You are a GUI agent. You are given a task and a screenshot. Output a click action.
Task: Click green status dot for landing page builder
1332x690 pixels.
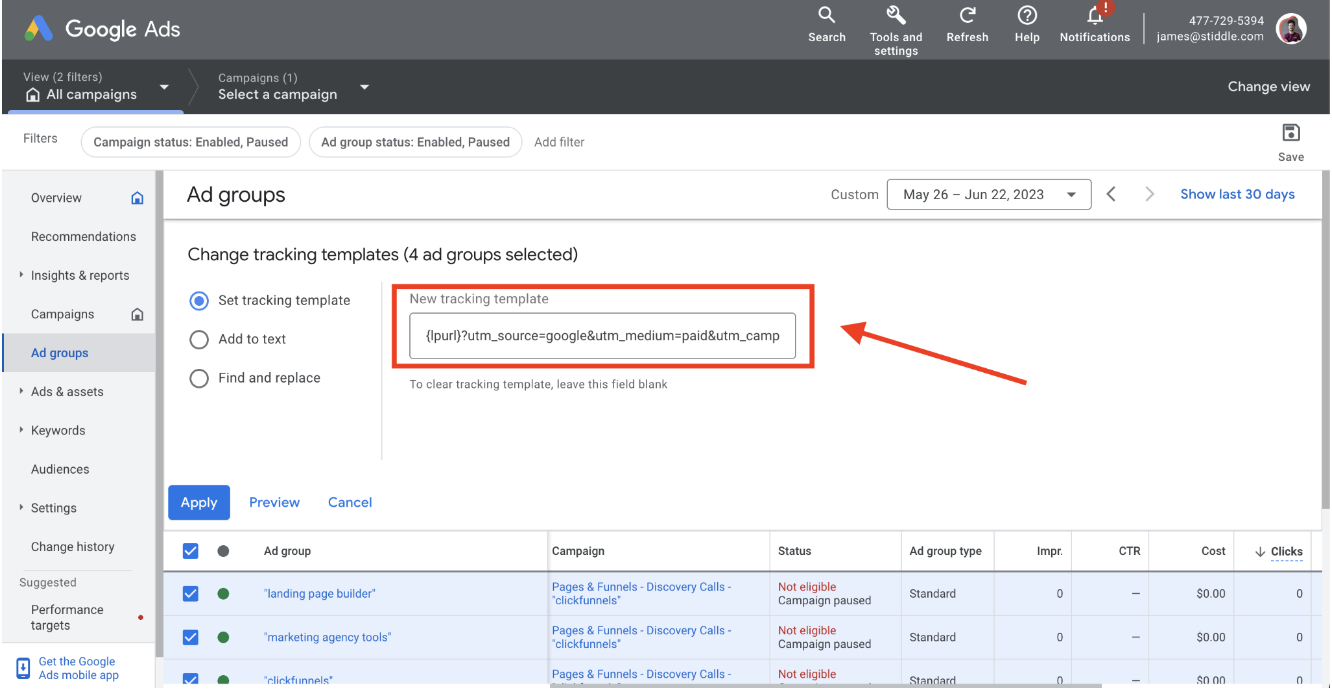(x=223, y=594)
